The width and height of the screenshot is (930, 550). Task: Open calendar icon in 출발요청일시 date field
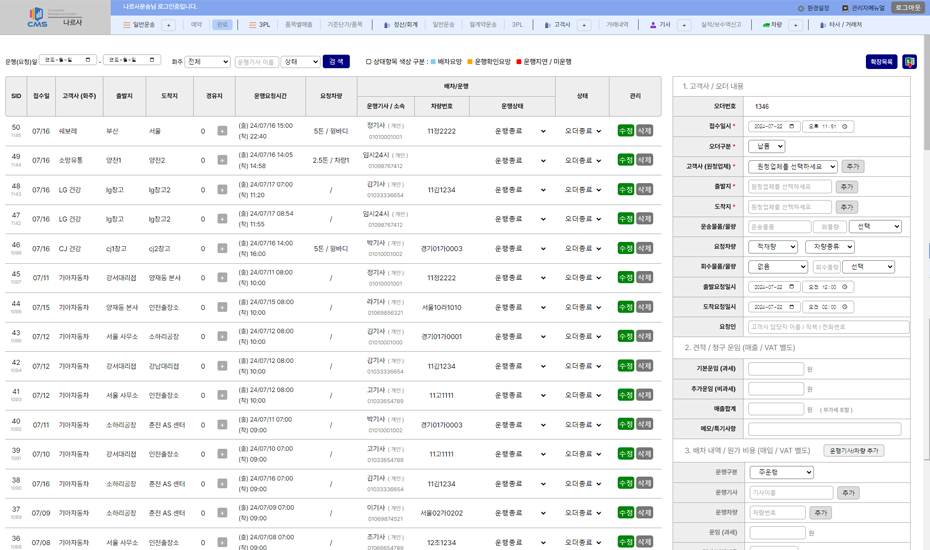coord(791,287)
